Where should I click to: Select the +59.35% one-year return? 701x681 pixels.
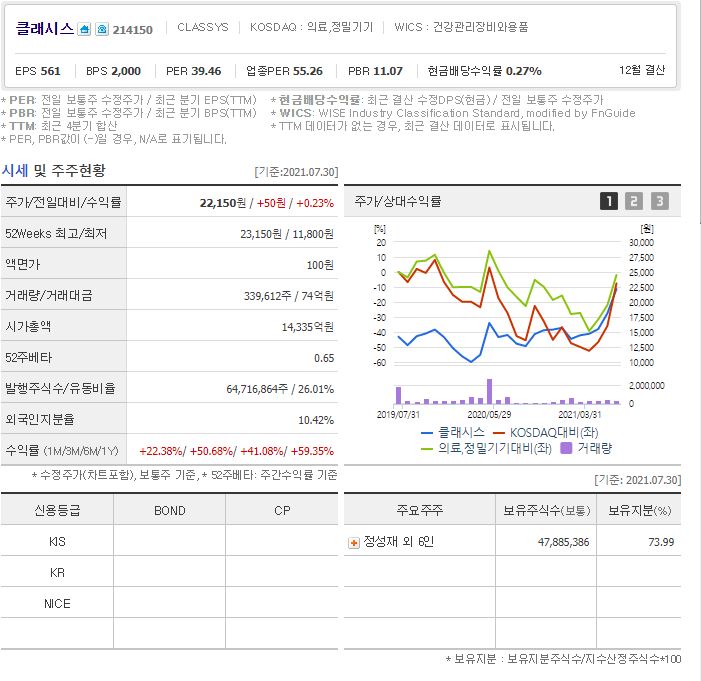(x=312, y=451)
